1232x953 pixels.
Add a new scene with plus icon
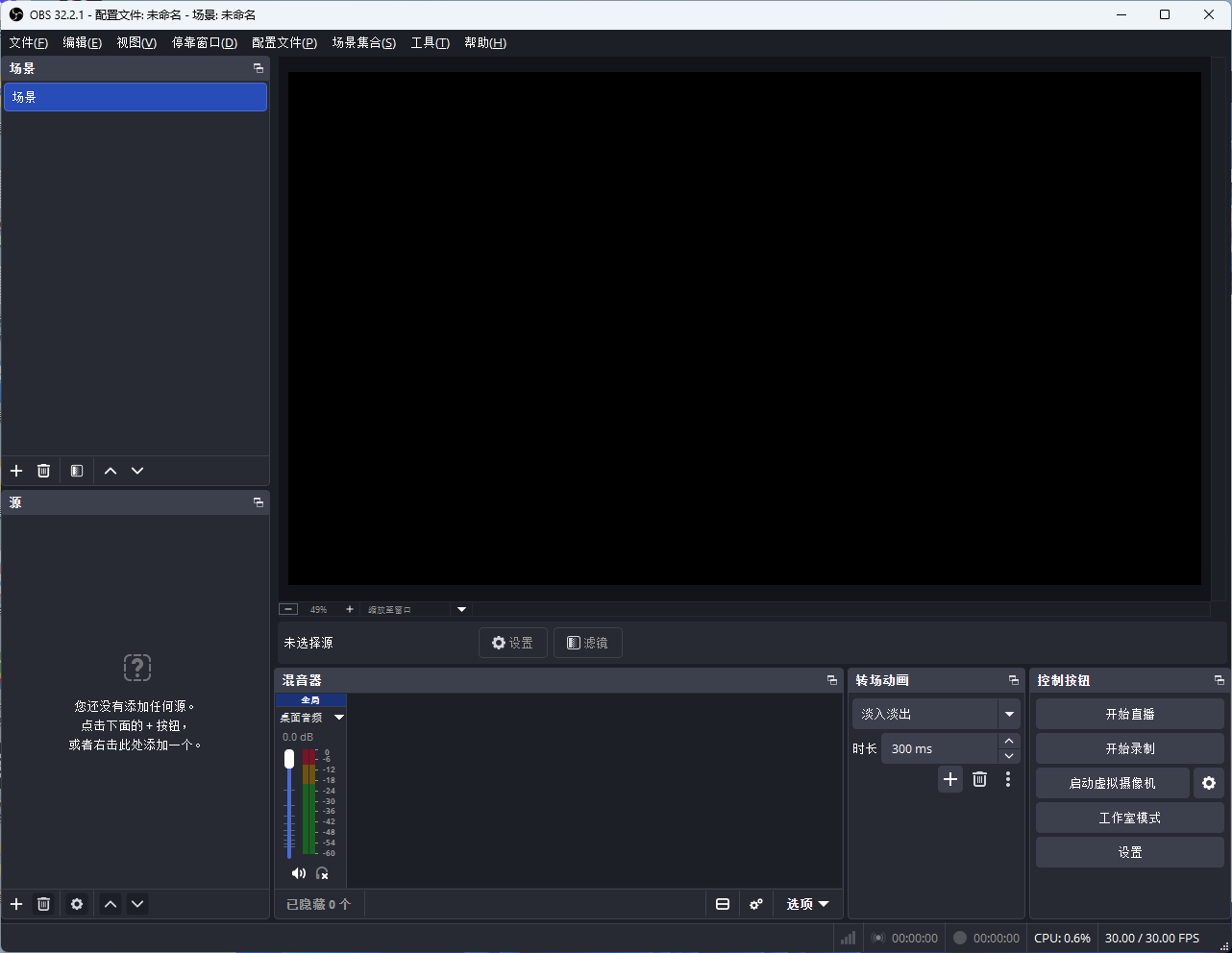16,471
